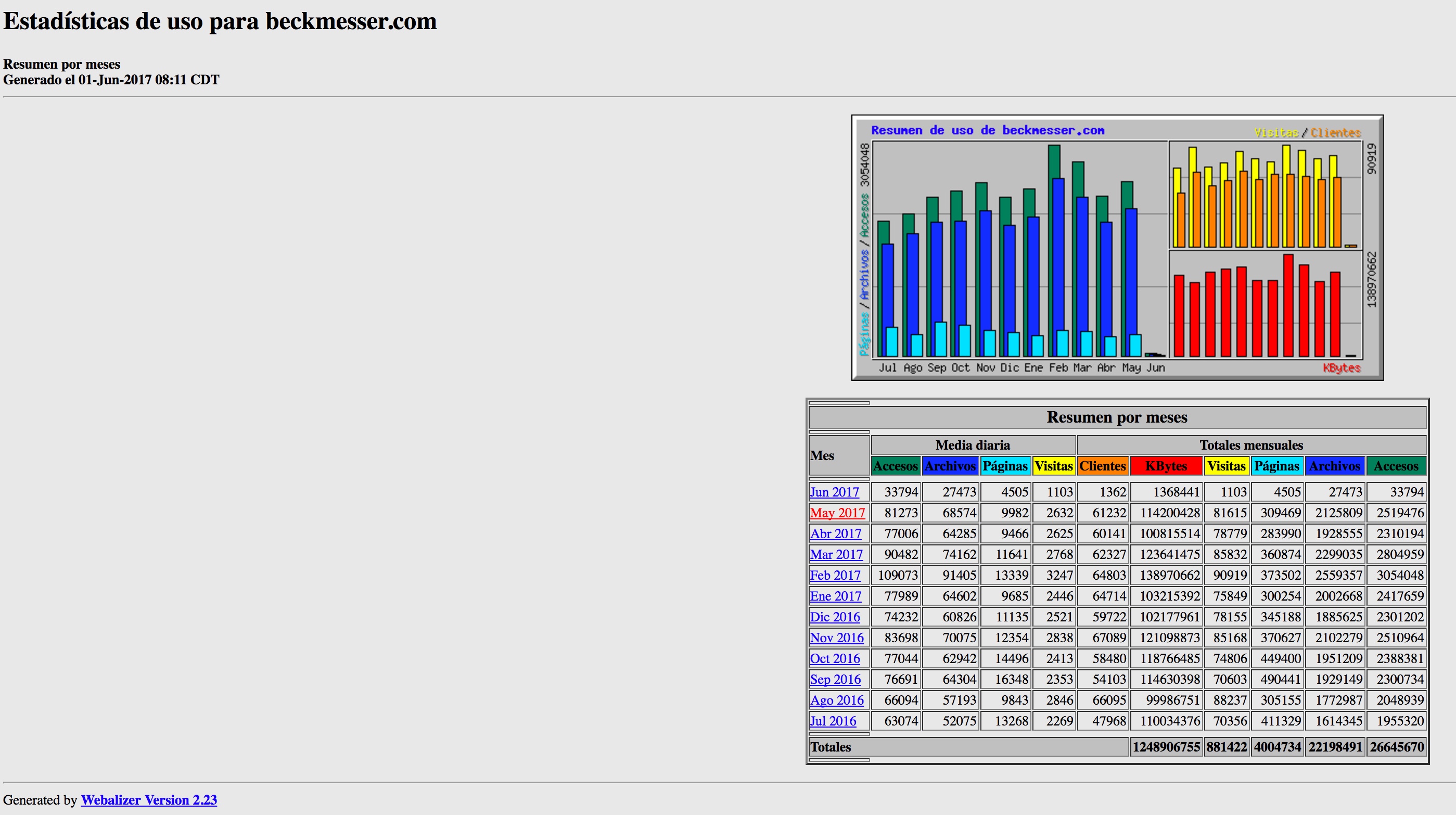Click the Totales KBytes value 1248906755
This screenshot has width=1456, height=815.
click(x=1166, y=747)
